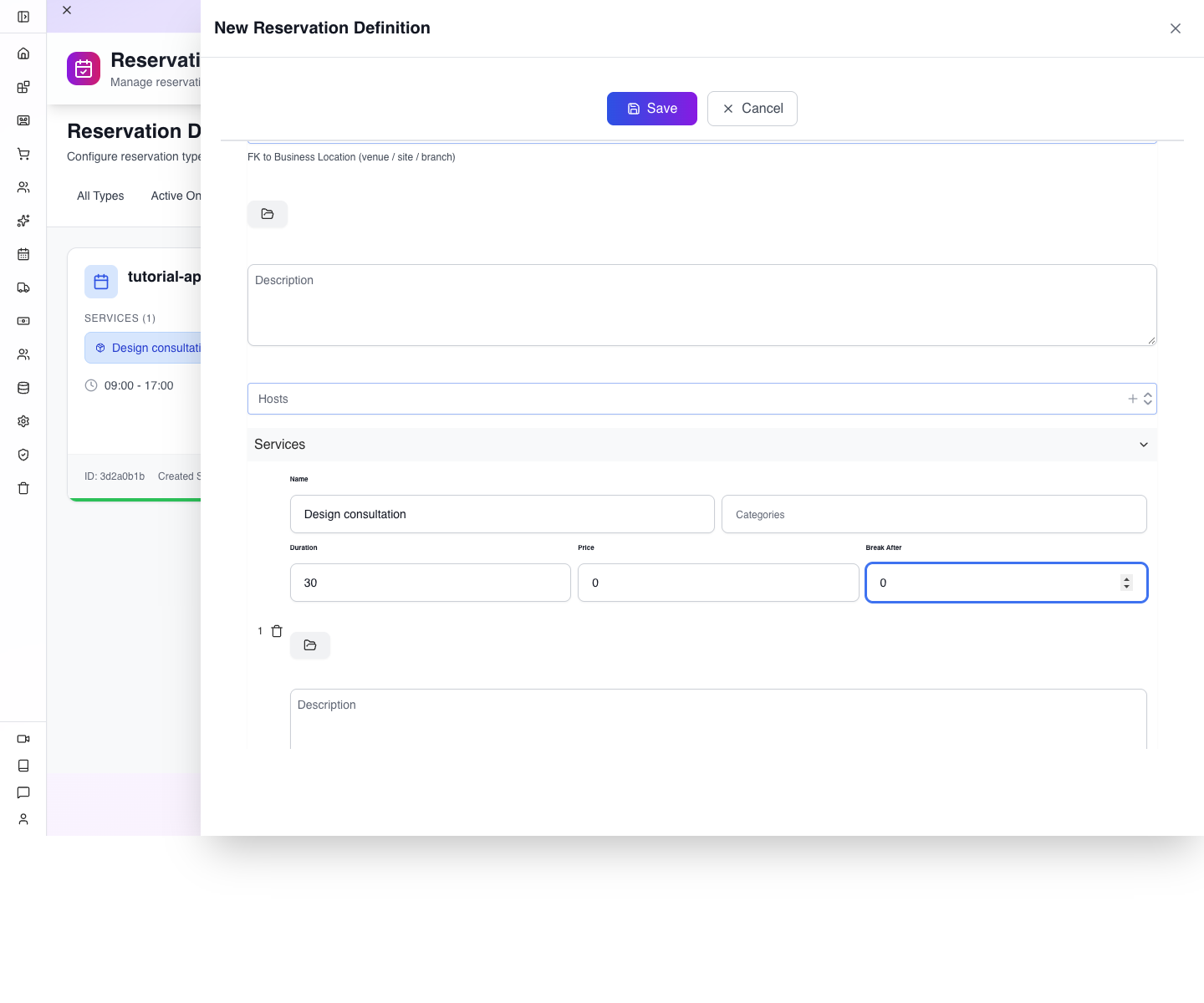Open the database icon in sidebar
Screen dimensions: 1204x1003
tap(23, 388)
